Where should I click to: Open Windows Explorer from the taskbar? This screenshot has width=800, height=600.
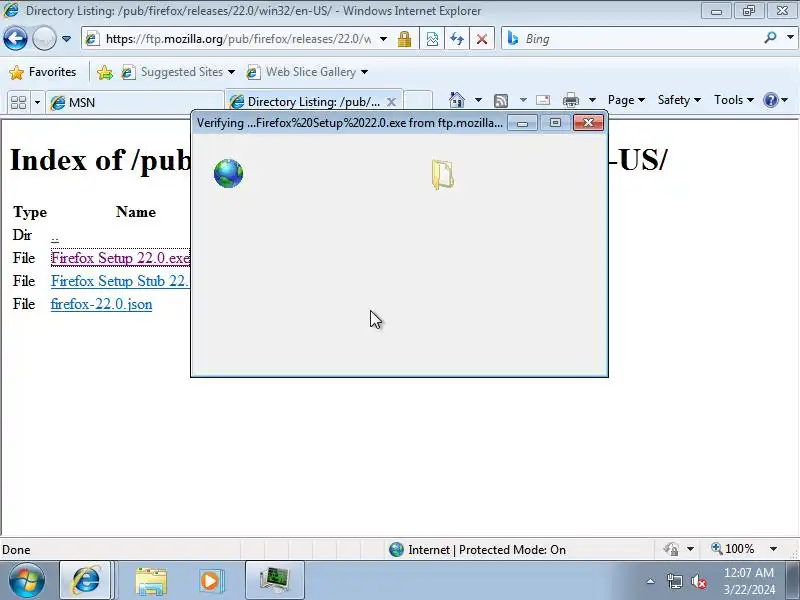(x=151, y=581)
